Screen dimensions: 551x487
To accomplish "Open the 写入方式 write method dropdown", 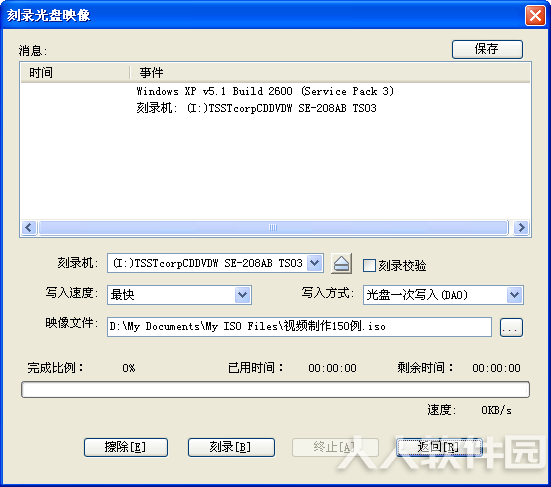I will (x=515, y=294).
